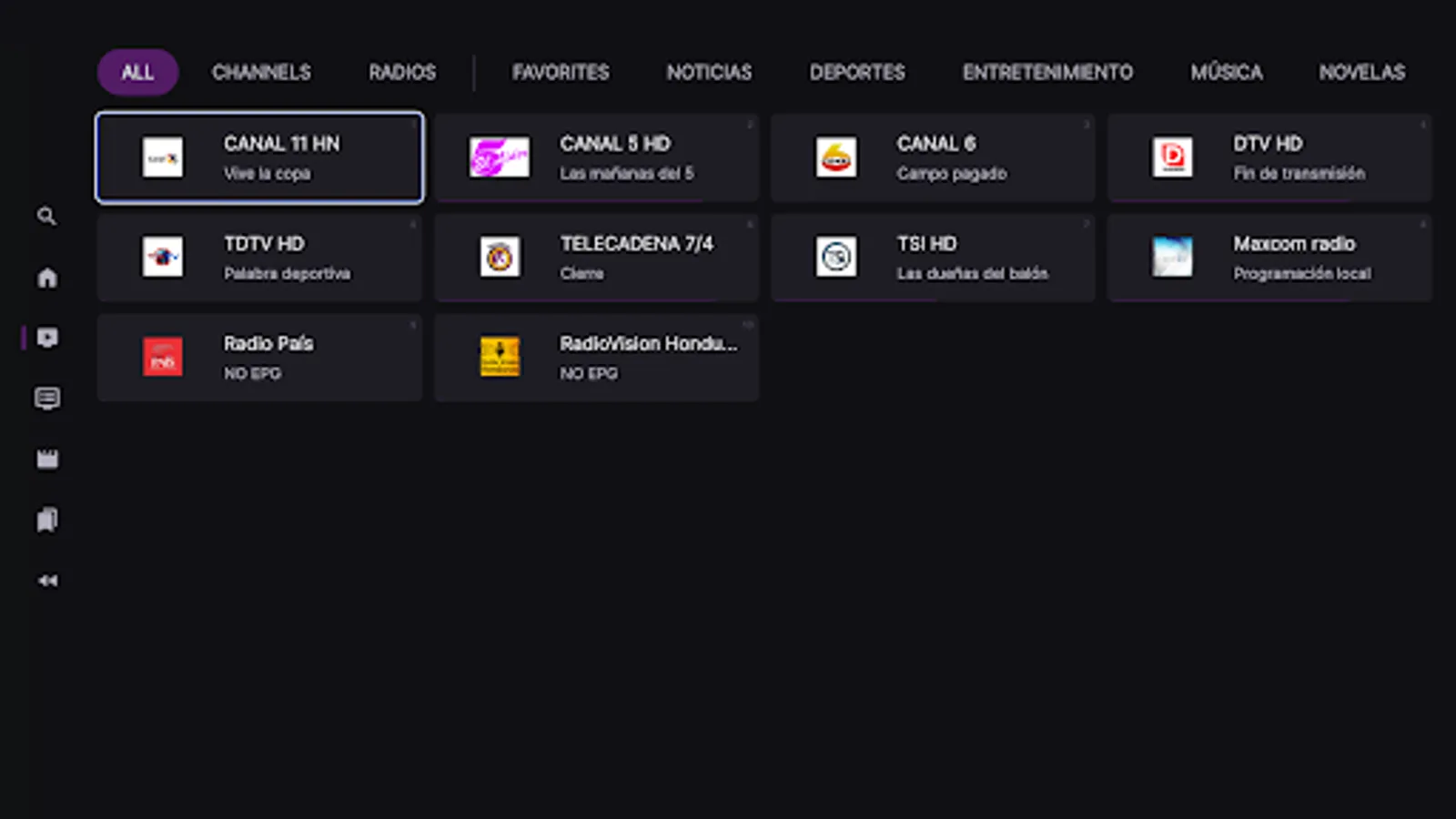The height and width of the screenshot is (819, 1456).
Task: Switch to the RADIOS tab
Action: pyautogui.click(x=402, y=72)
